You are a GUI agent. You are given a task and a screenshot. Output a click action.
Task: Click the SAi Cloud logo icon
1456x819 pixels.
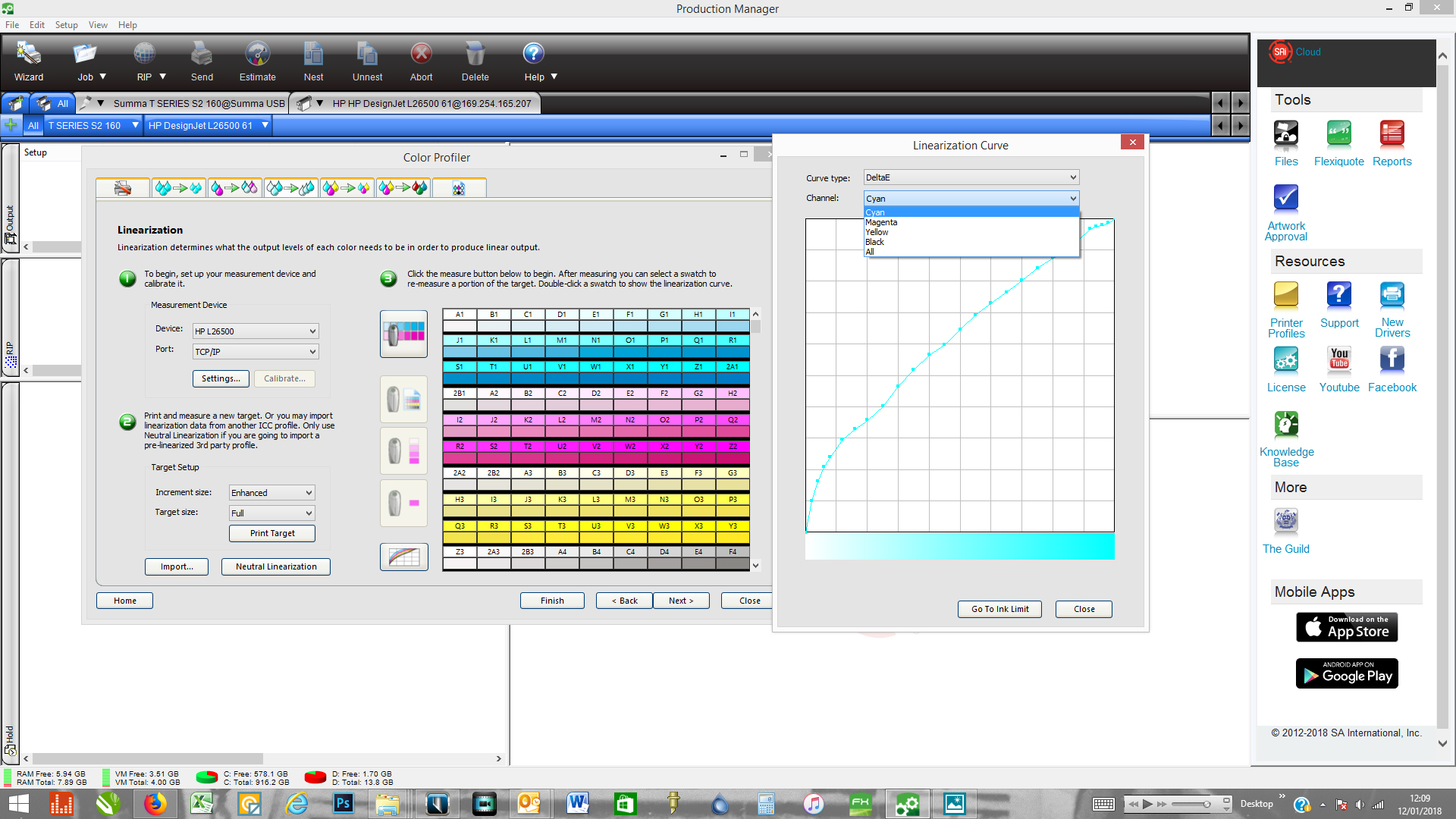(x=1280, y=52)
